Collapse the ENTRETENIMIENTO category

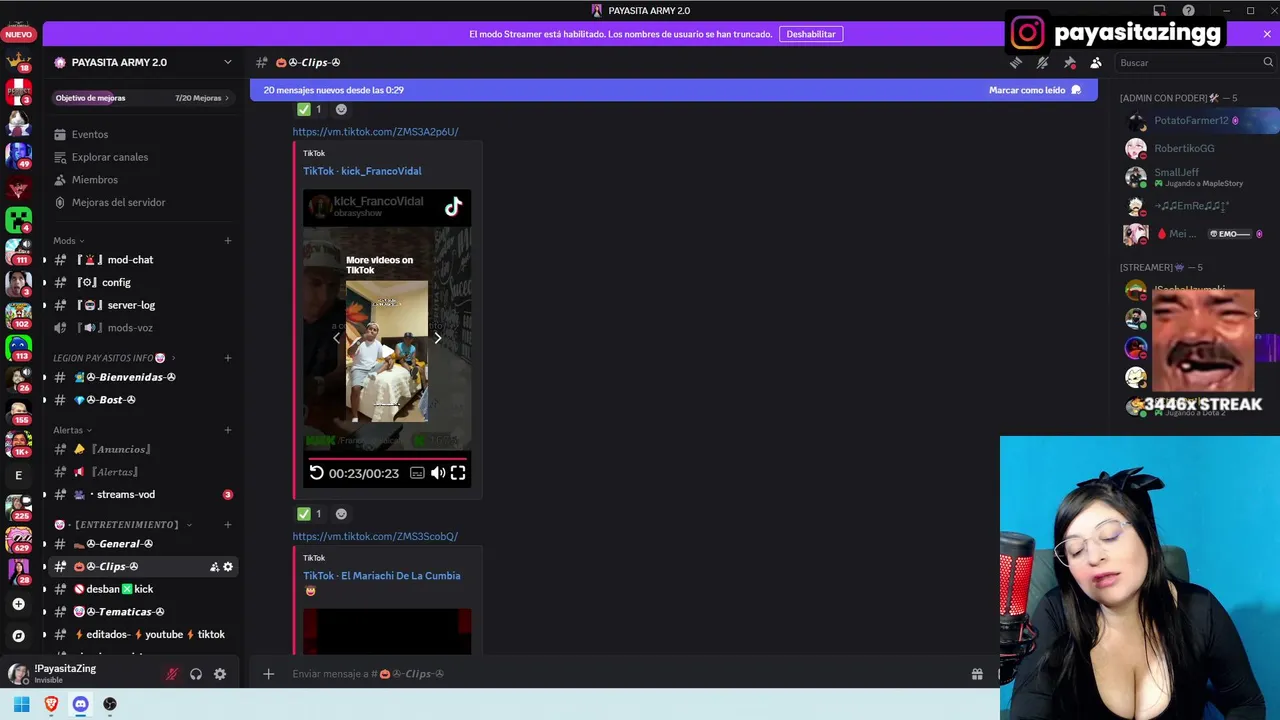(124, 525)
